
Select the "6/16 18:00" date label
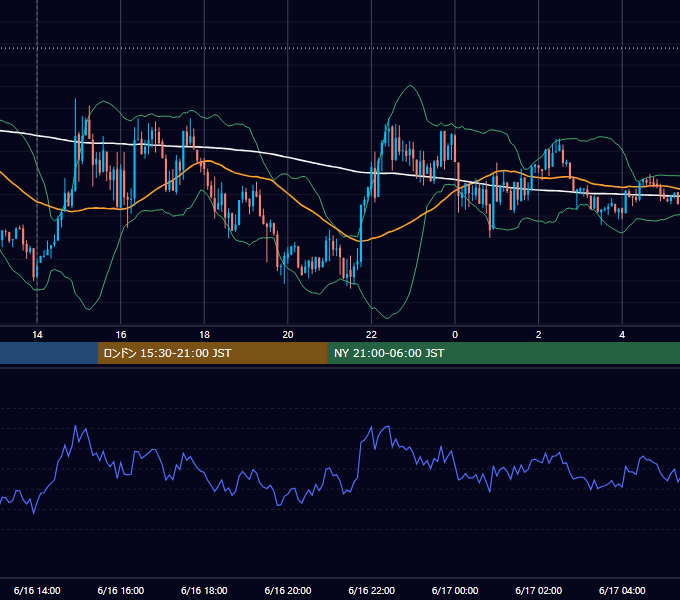(x=204, y=590)
